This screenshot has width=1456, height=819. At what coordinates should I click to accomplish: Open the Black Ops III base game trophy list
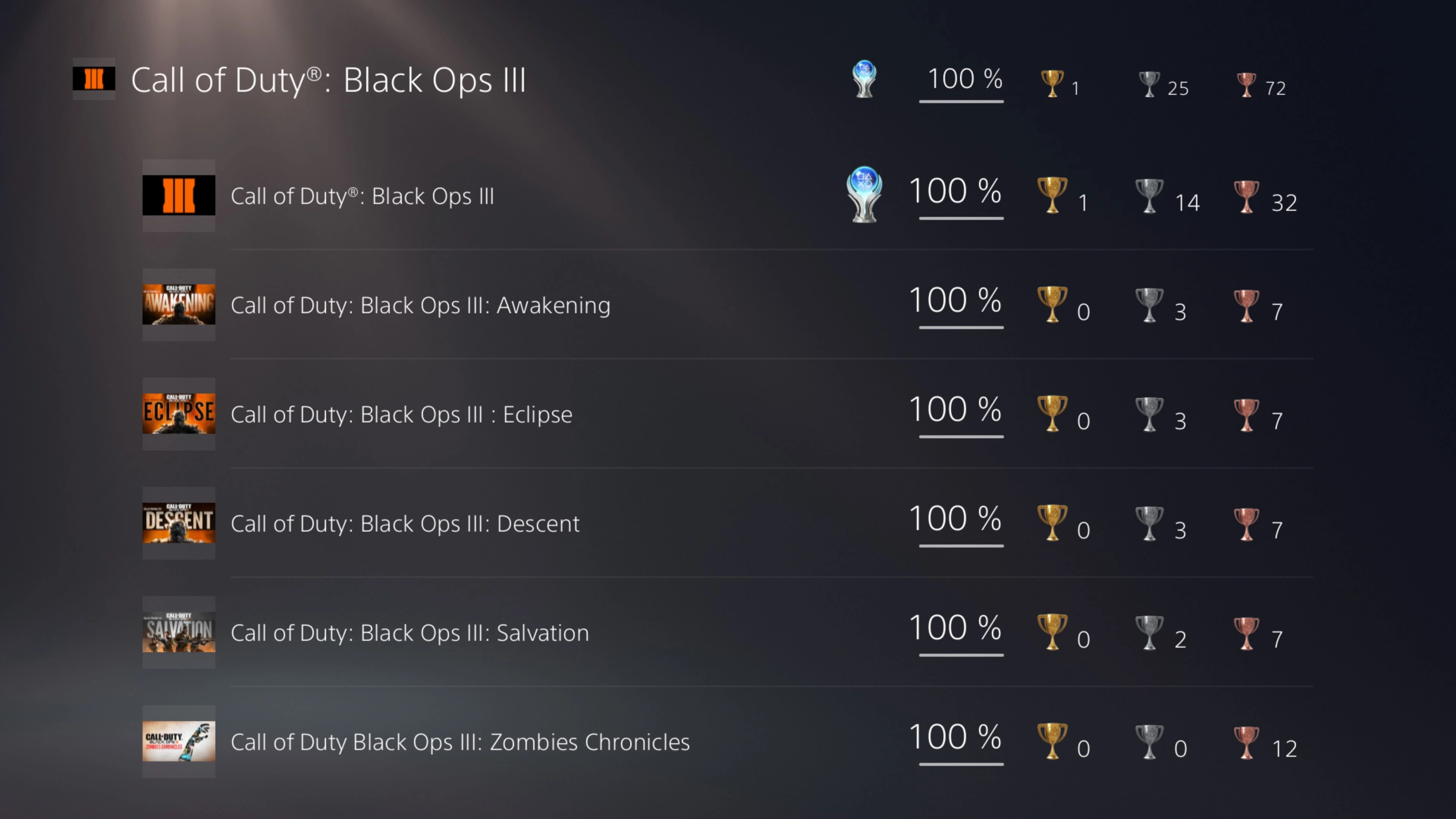[362, 196]
